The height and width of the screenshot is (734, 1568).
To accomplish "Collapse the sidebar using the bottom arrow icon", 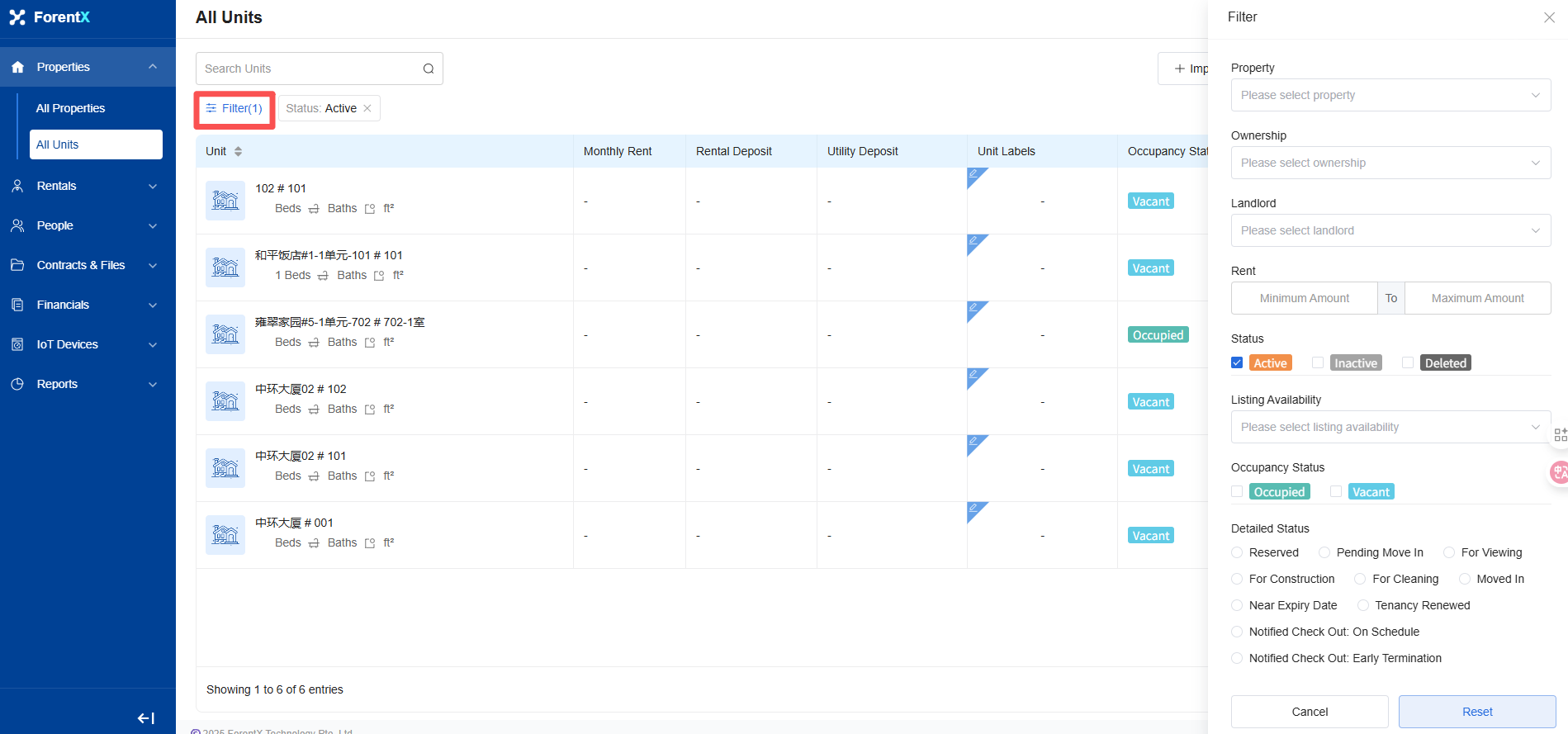I will coord(146,718).
